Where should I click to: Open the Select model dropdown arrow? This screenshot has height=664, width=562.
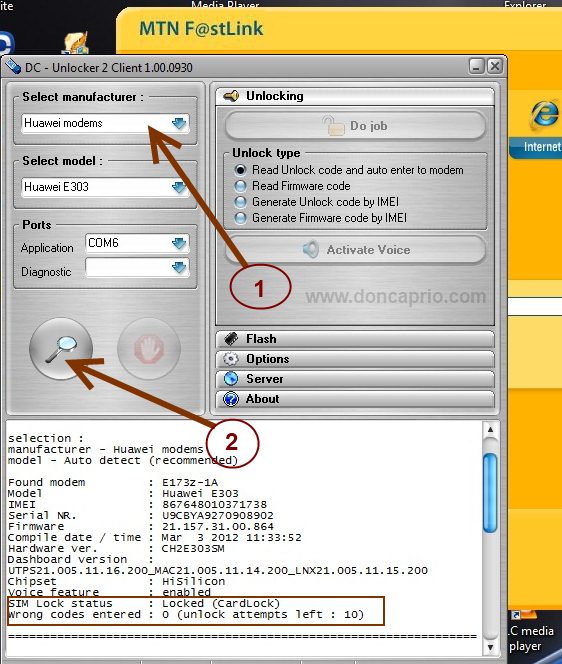[x=179, y=187]
